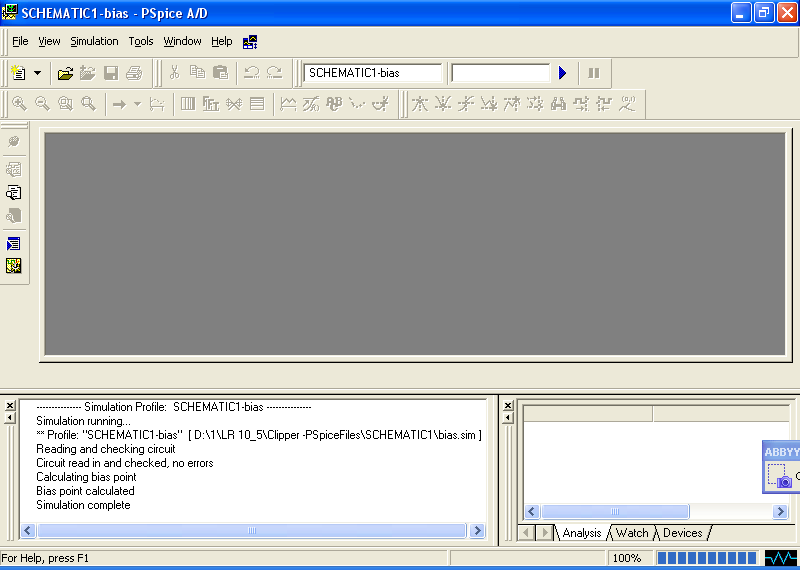Click the Paste clipboard icon
The height and width of the screenshot is (570, 800).
pyautogui.click(x=220, y=72)
